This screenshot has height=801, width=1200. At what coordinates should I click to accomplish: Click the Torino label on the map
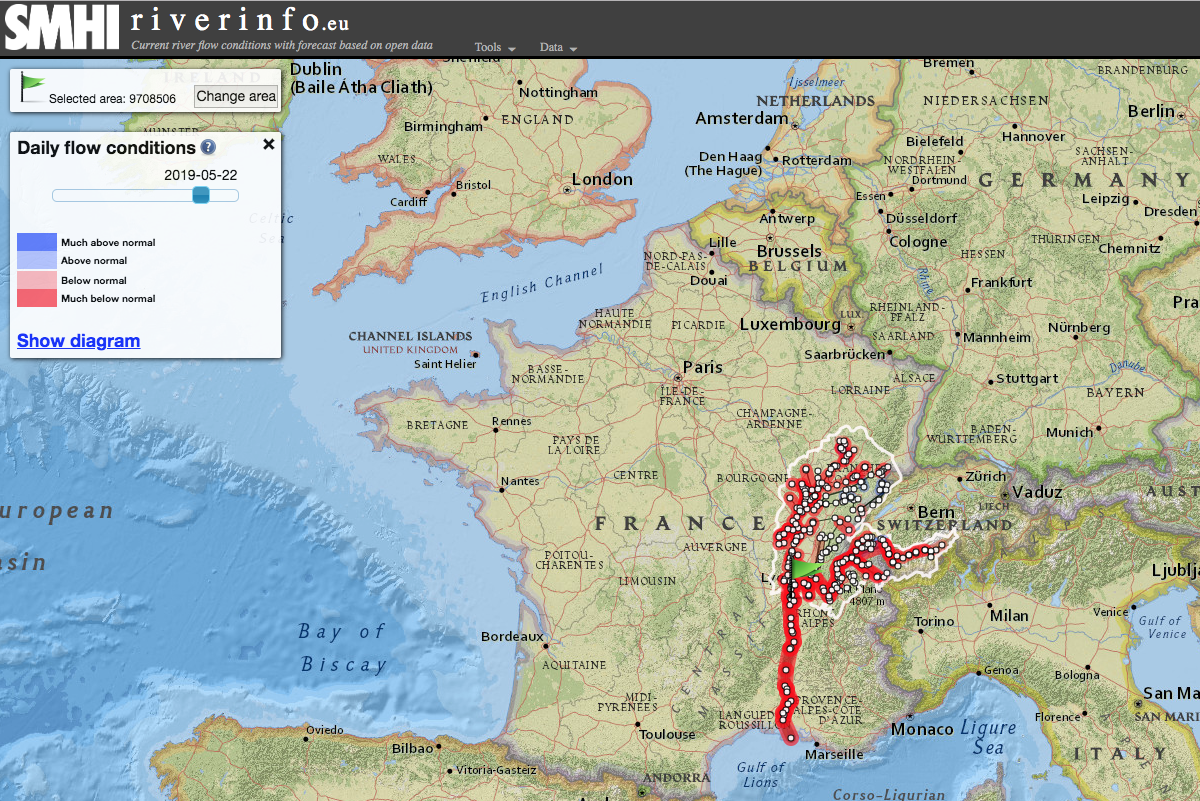(x=935, y=621)
